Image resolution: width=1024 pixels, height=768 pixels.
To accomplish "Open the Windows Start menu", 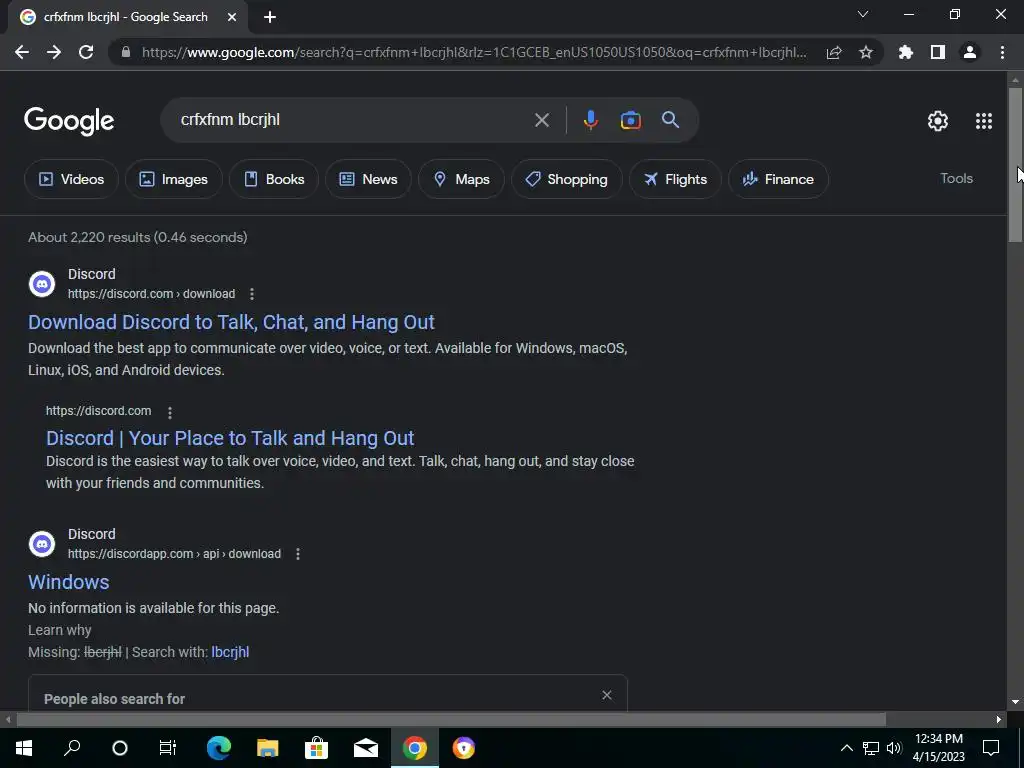I will click(24, 748).
